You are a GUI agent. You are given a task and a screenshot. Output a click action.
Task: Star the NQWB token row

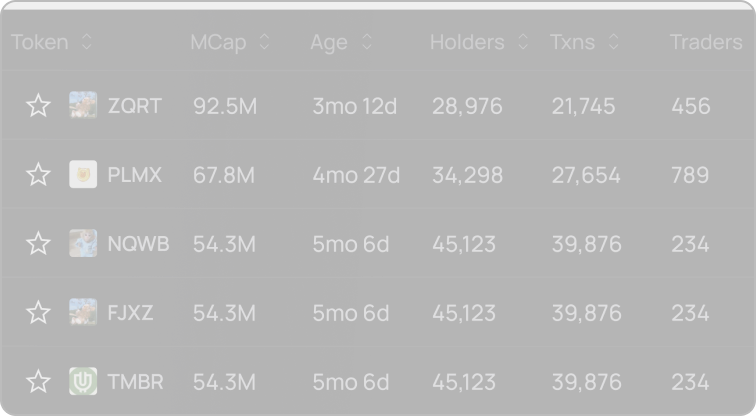coord(38,243)
